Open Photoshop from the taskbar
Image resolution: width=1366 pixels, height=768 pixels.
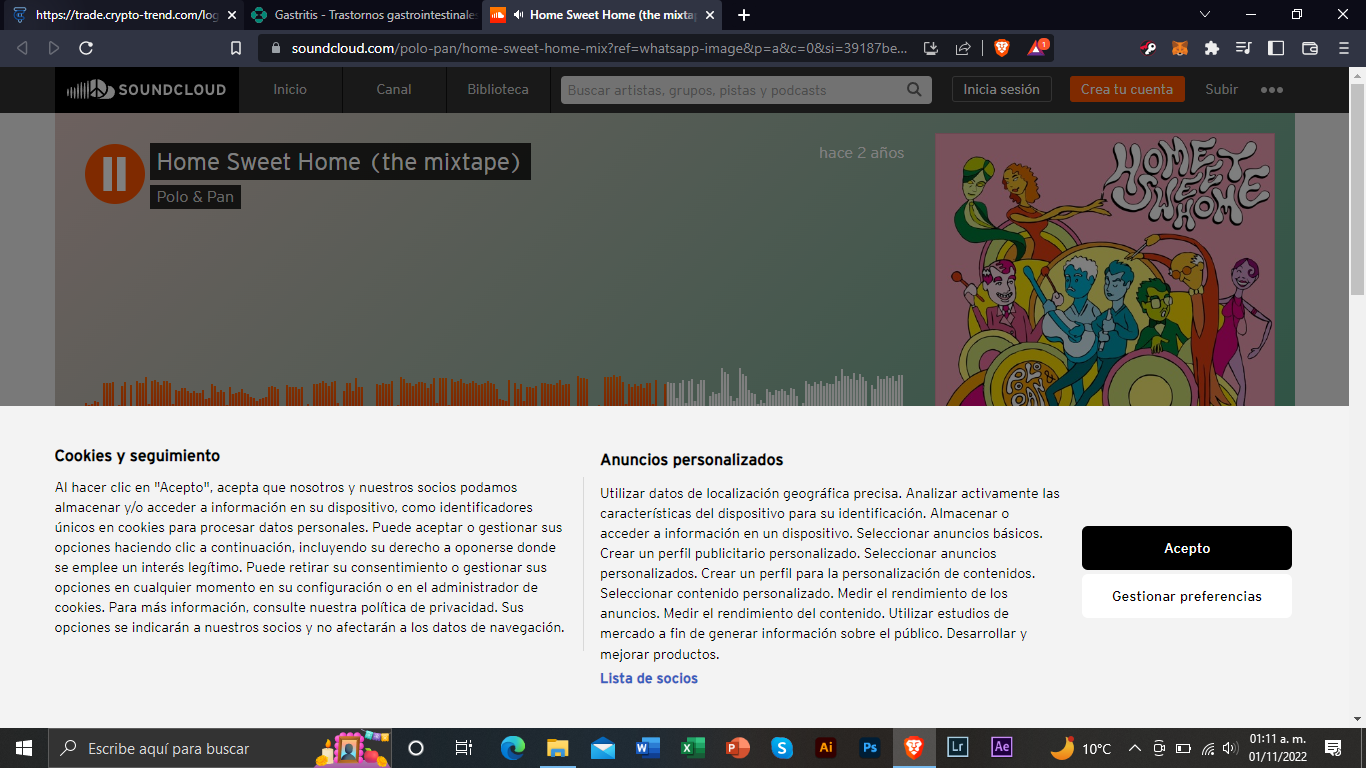pyautogui.click(x=870, y=748)
